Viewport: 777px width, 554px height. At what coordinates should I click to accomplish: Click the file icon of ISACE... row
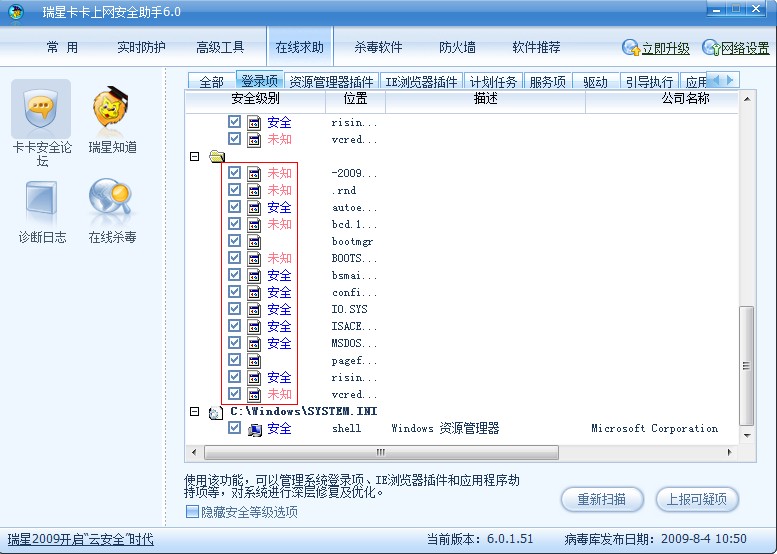(x=254, y=327)
